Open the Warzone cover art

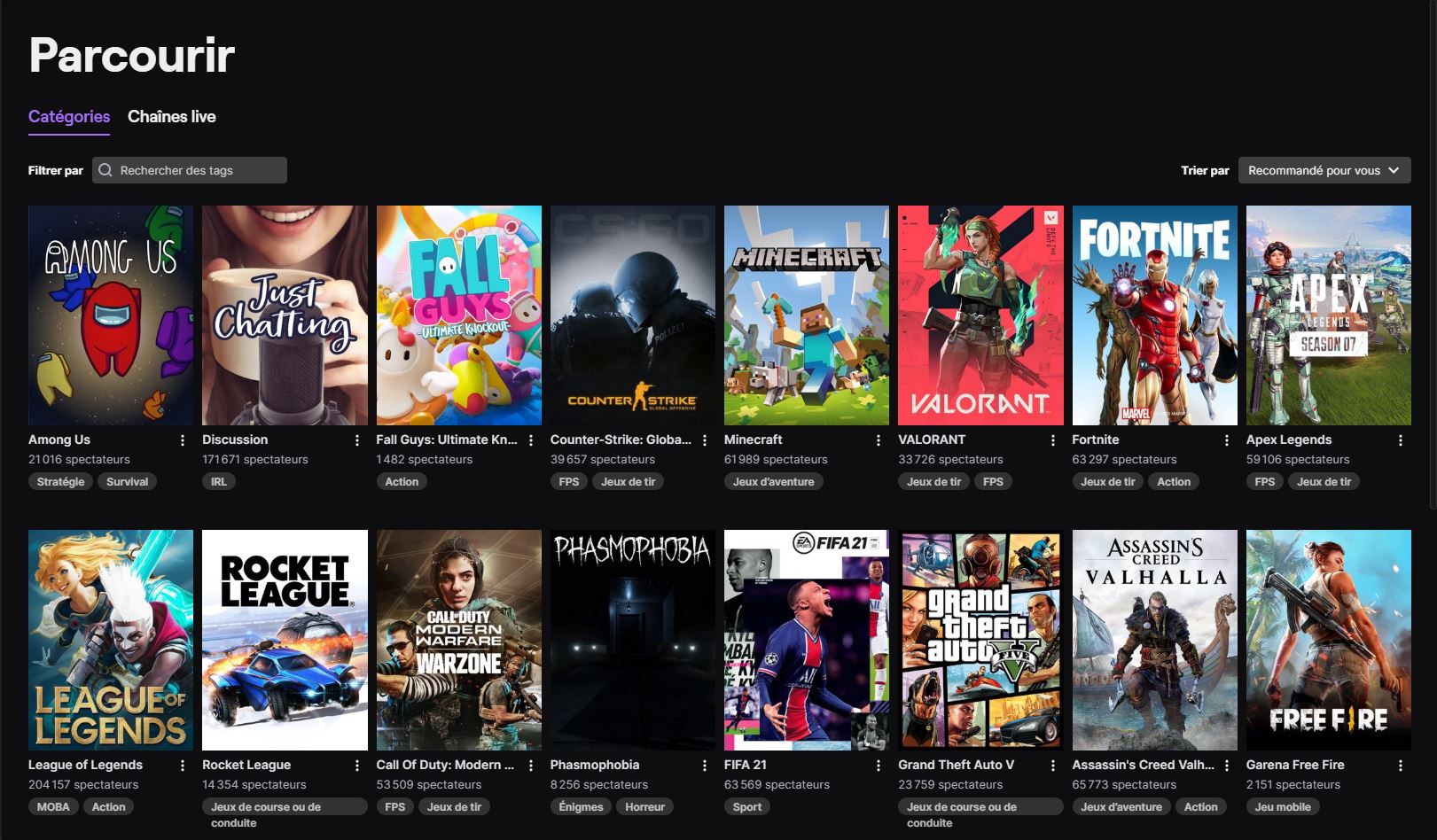[x=459, y=640]
